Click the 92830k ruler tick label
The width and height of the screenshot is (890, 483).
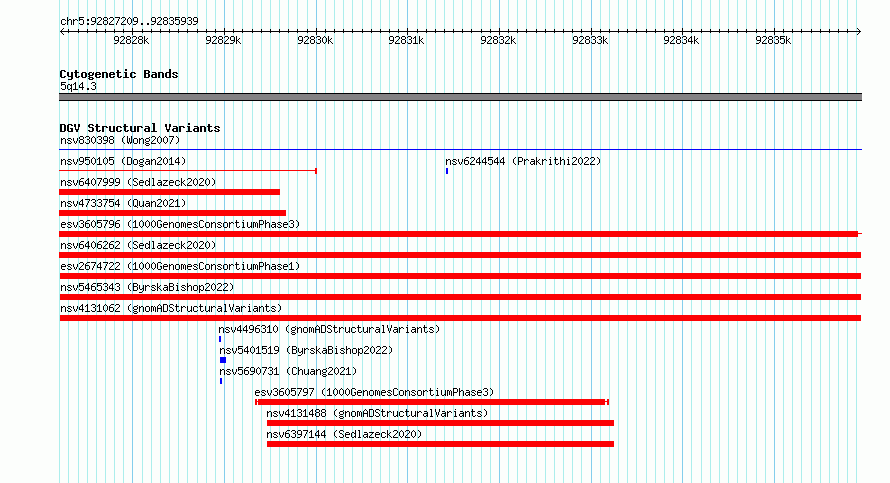(x=315, y=40)
